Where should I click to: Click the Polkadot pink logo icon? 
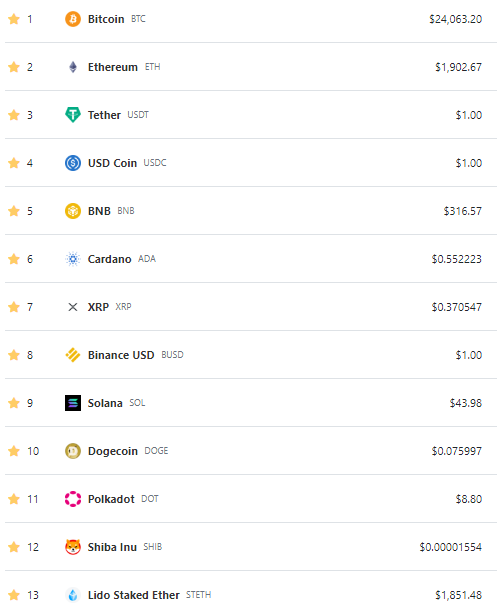73,499
